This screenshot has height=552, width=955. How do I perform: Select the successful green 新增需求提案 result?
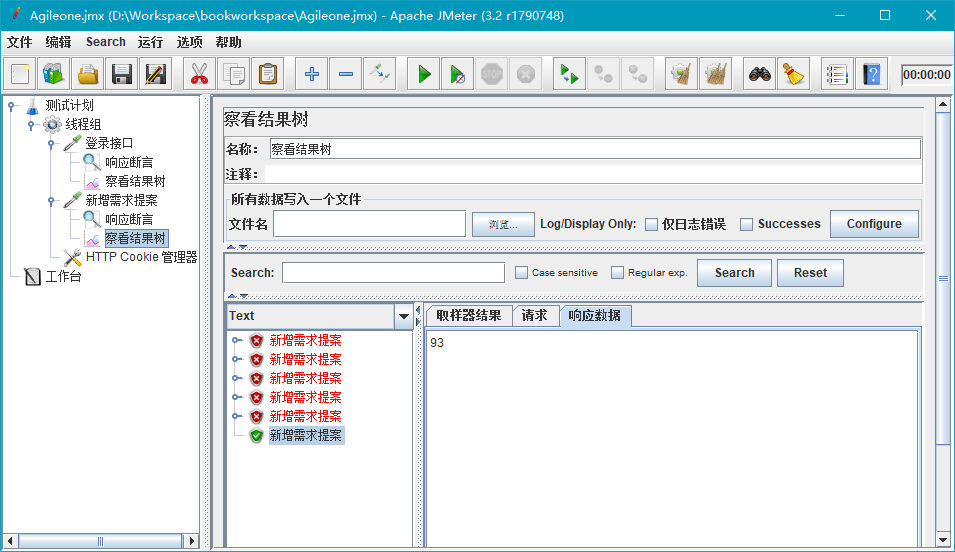coord(306,436)
